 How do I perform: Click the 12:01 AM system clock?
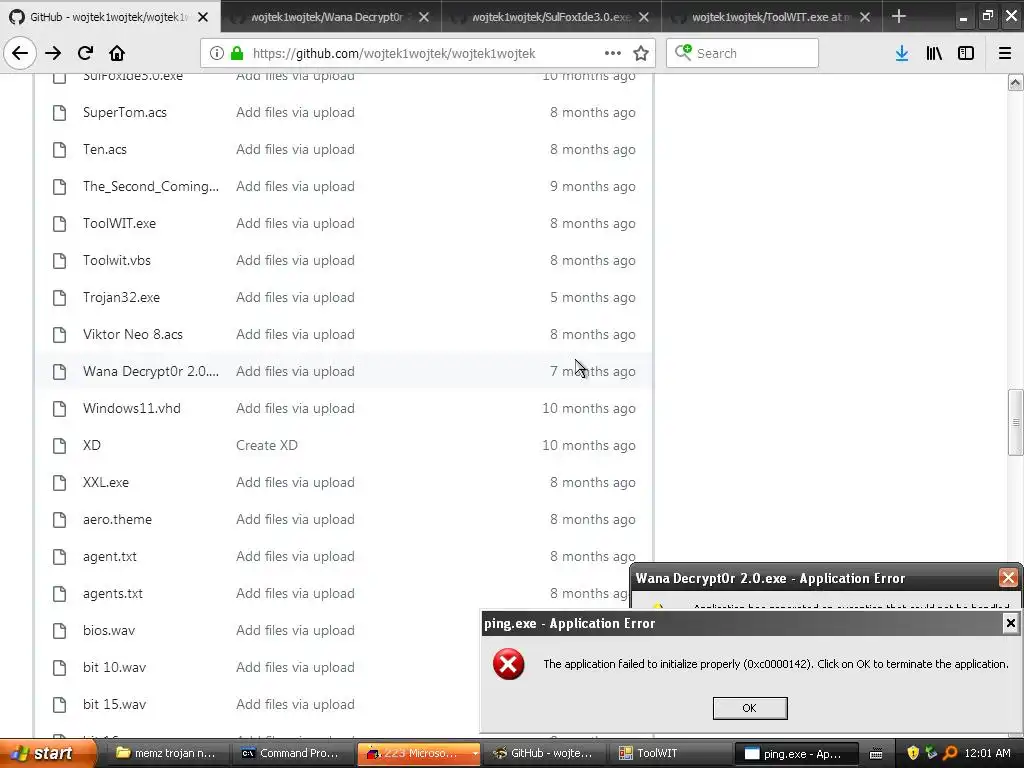987,753
